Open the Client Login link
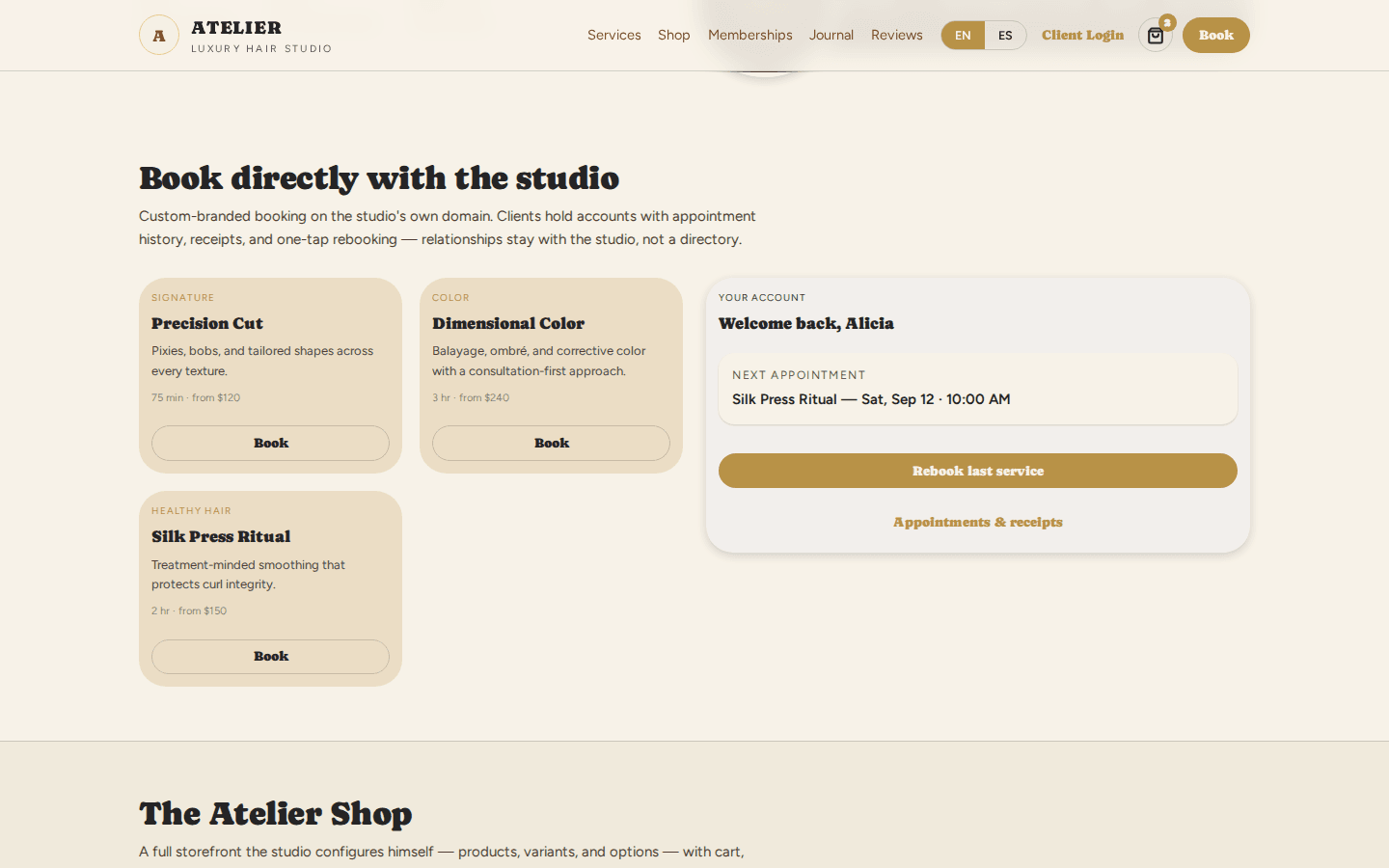This screenshot has height=868, width=1389. point(1082,35)
